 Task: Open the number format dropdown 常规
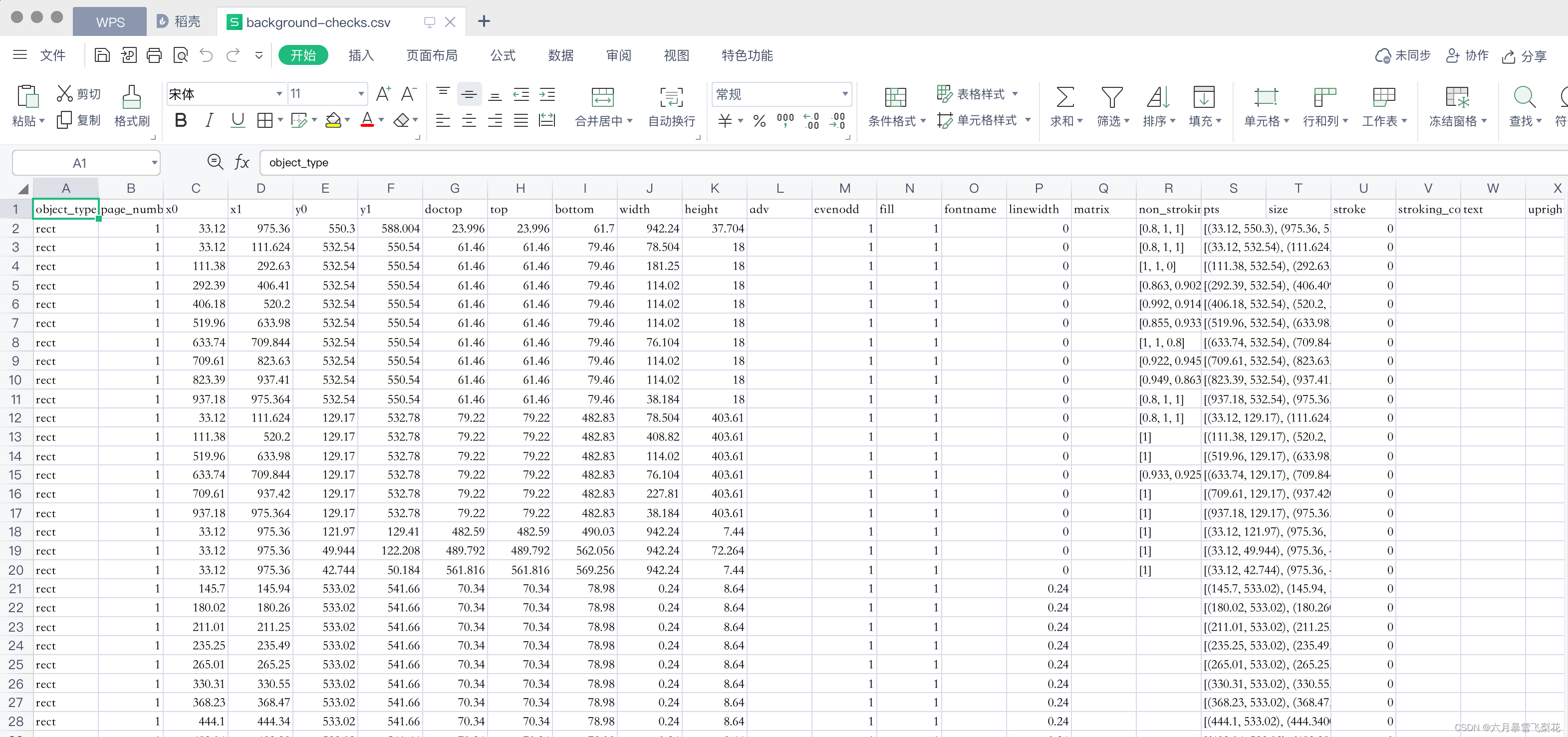point(845,94)
